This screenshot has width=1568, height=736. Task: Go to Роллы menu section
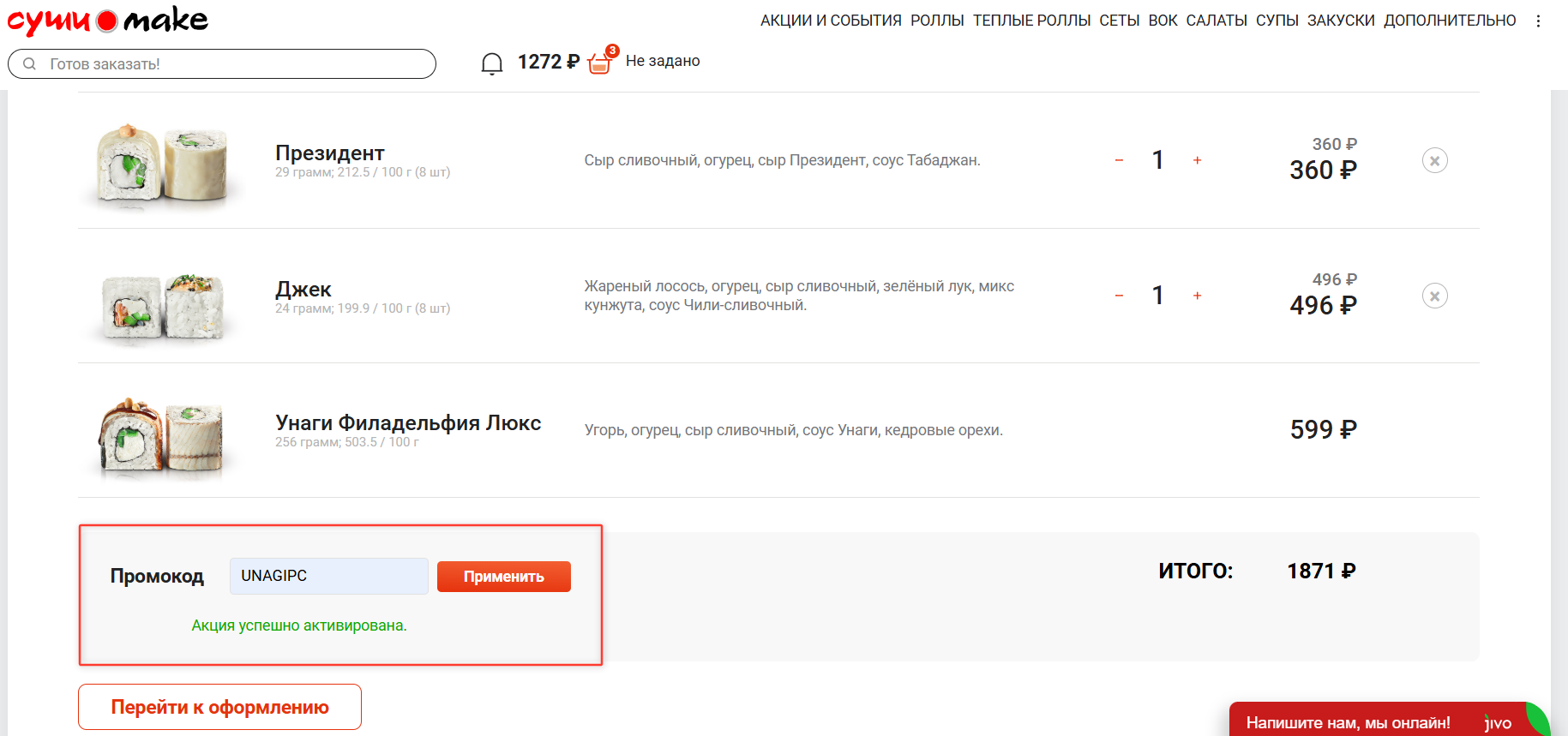pyautogui.click(x=936, y=21)
